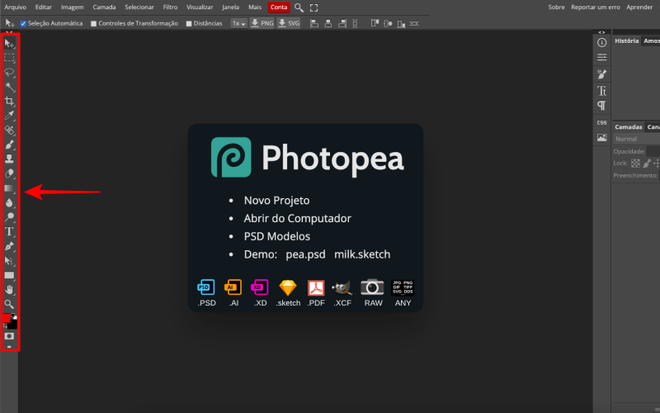Click the red foreground color swatch
The image size is (660, 413).
[6, 318]
